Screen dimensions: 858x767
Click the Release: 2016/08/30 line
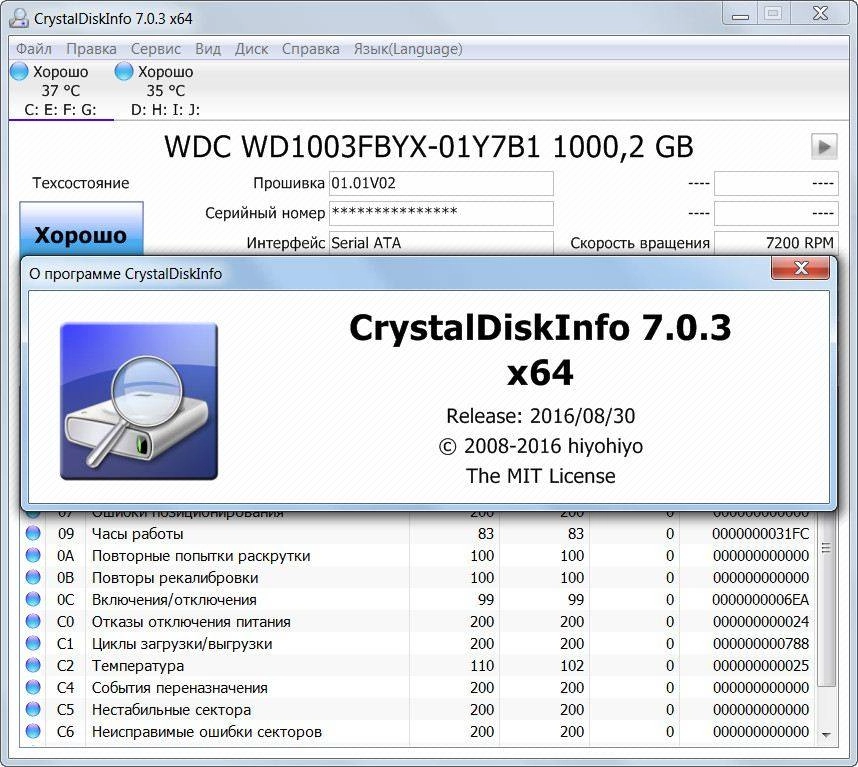pyautogui.click(x=541, y=416)
